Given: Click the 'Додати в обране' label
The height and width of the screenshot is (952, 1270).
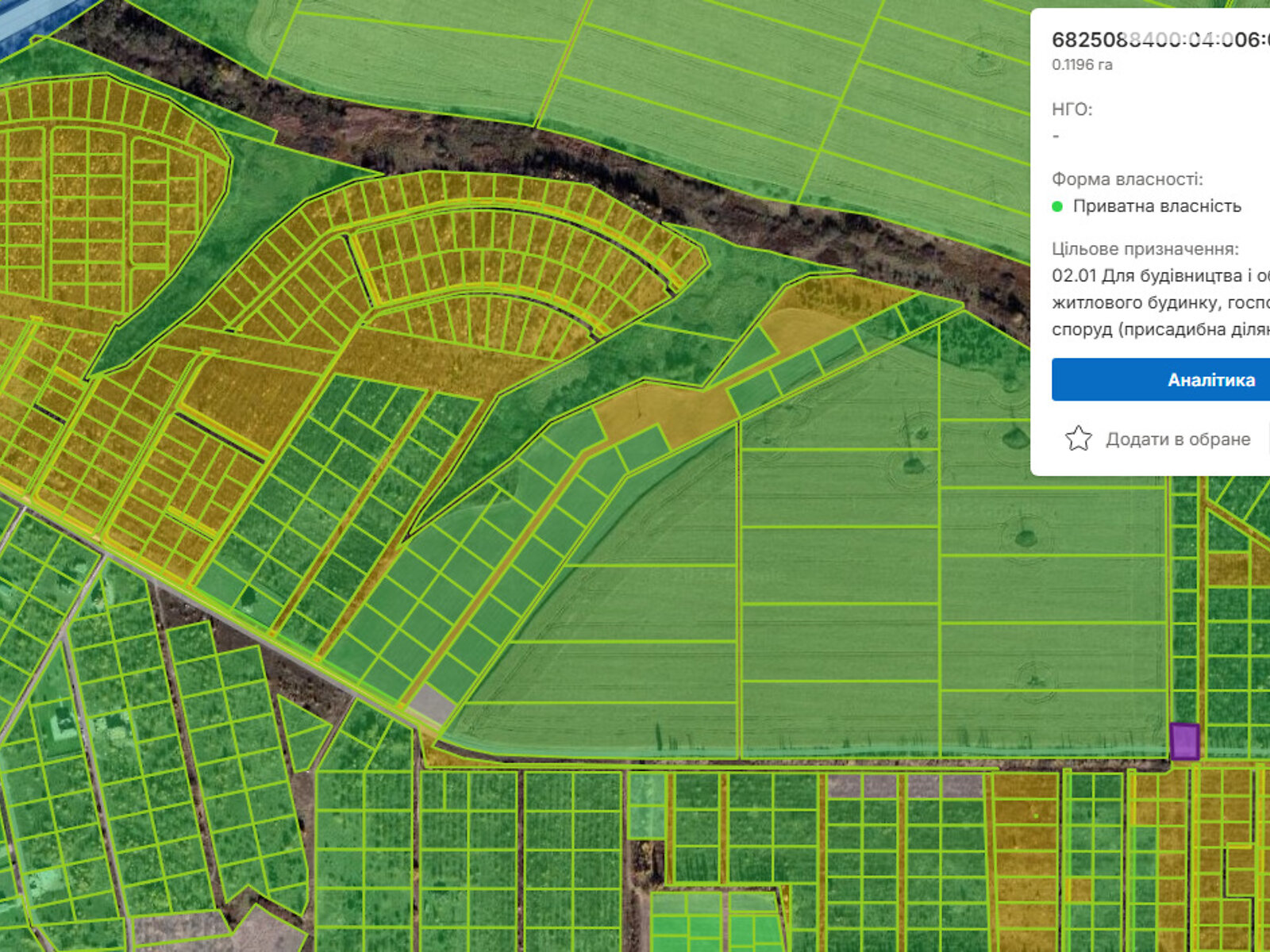Looking at the screenshot, I should pos(1178,440).
